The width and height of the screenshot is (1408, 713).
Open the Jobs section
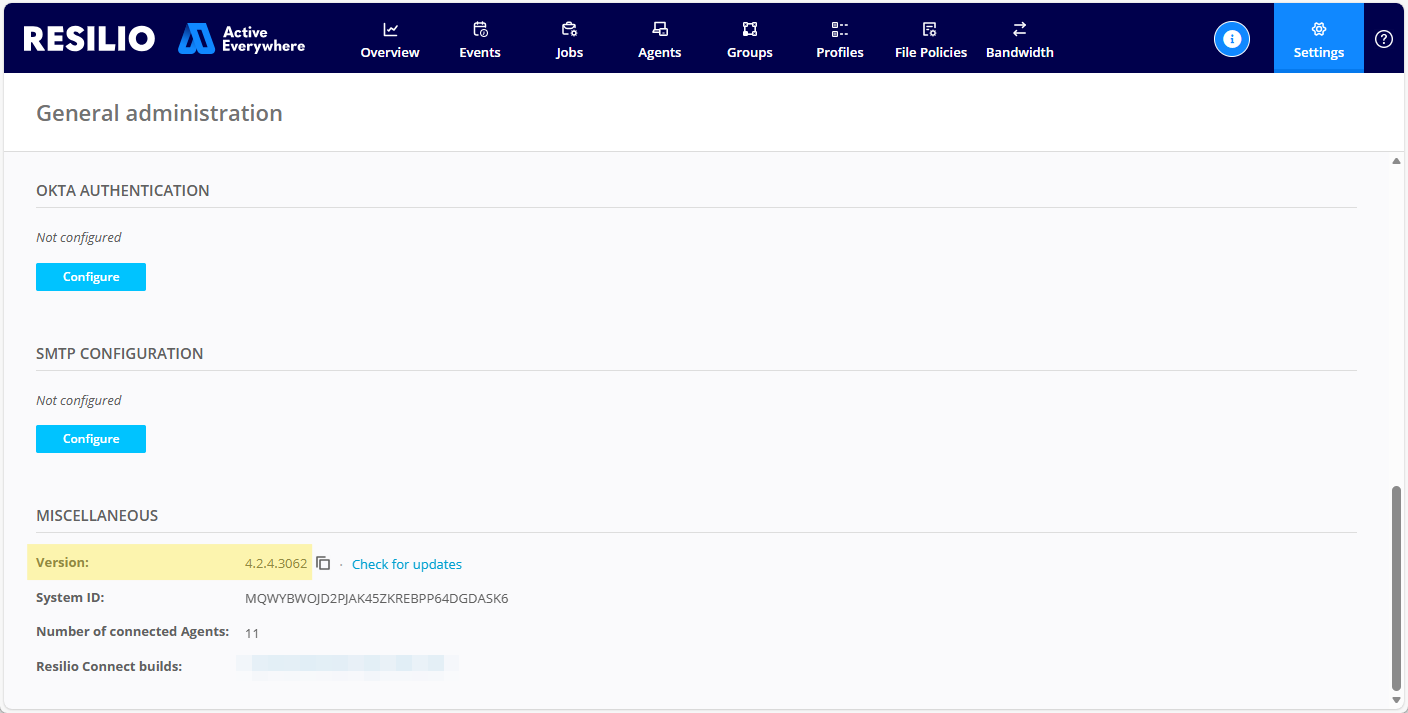(569, 40)
